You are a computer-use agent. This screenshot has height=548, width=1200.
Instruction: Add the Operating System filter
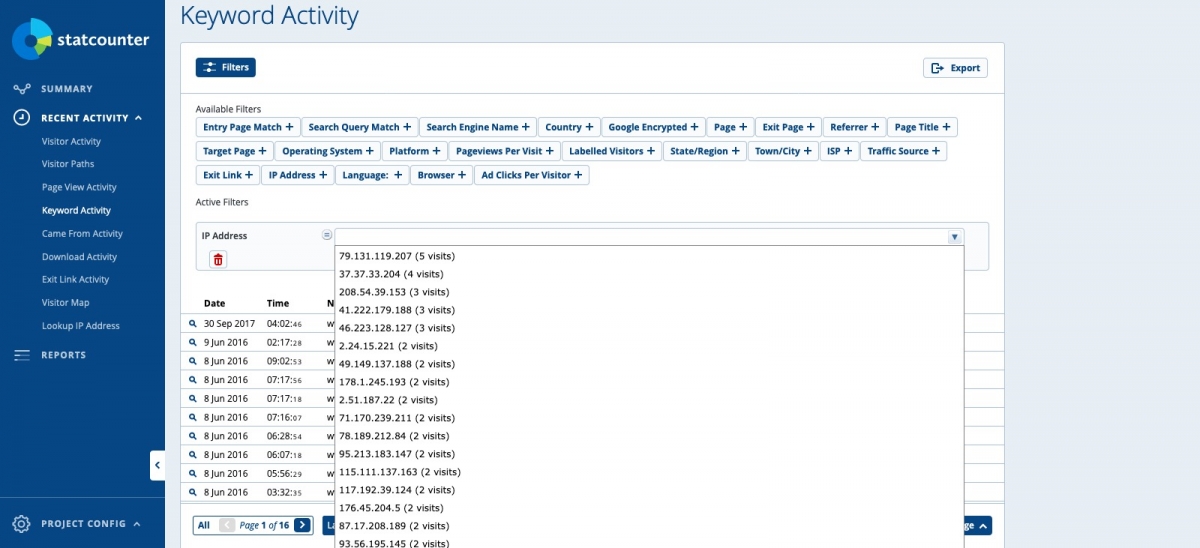click(328, 151)
